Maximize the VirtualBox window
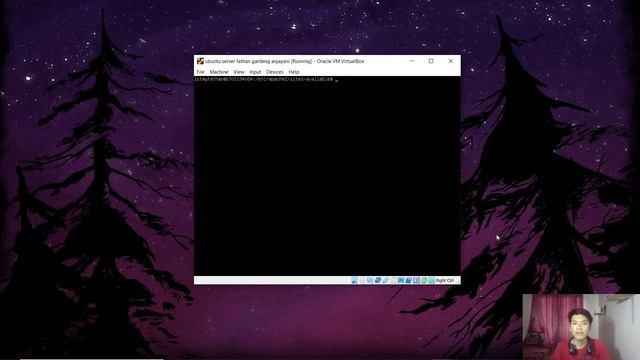Viewport: 640px width, 360px height. (431, 61)
